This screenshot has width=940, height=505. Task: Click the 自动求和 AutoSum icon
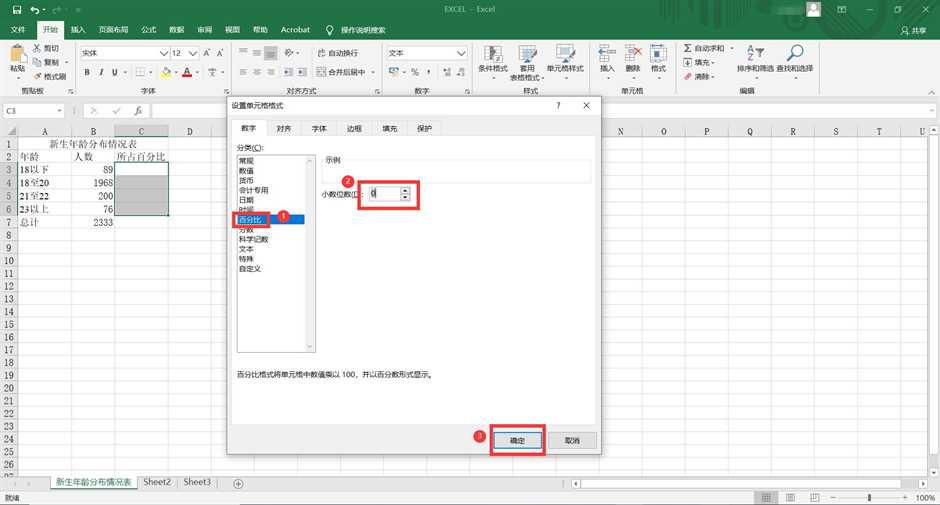[689, 48]
